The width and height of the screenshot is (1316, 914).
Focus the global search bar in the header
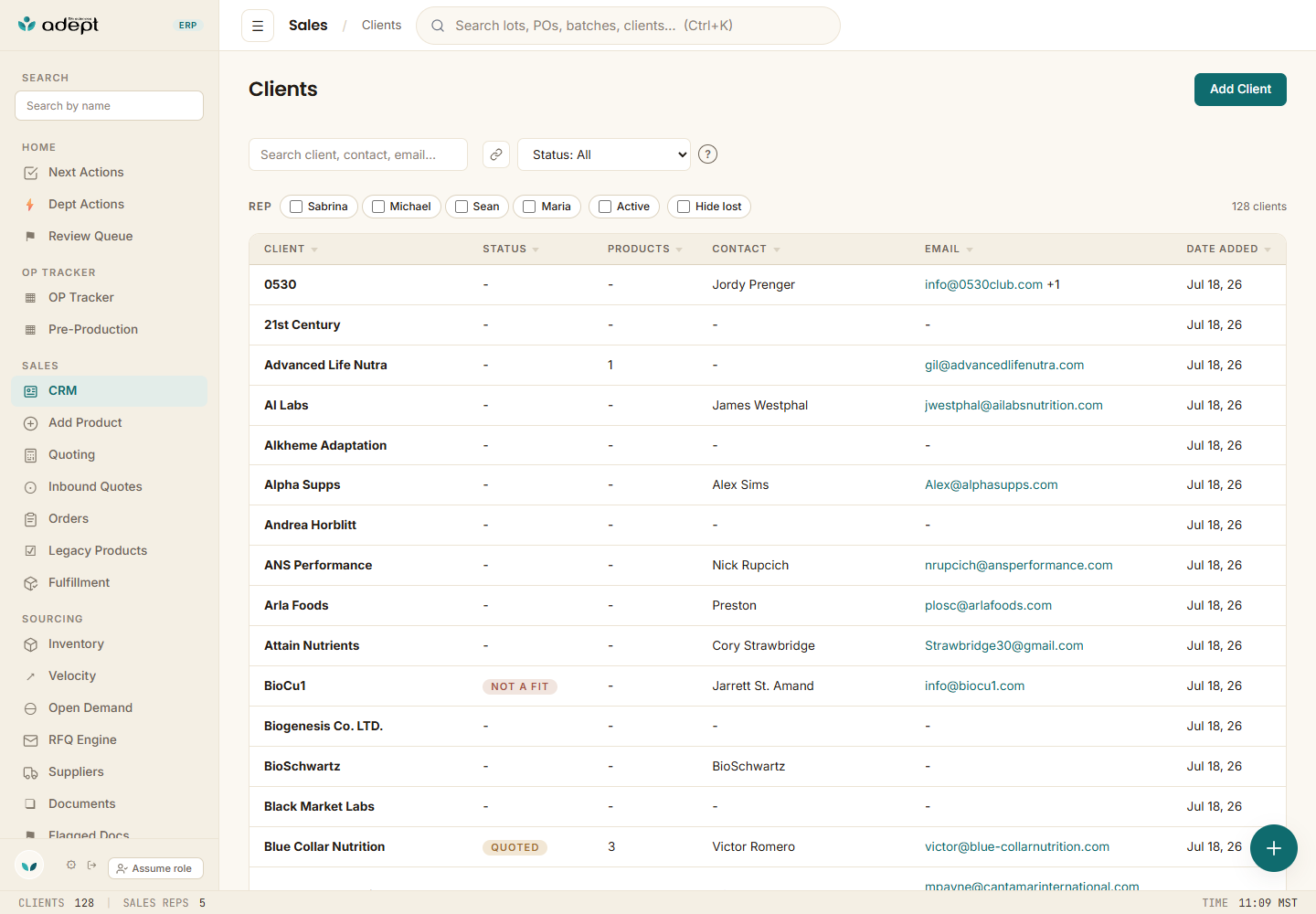628,26
